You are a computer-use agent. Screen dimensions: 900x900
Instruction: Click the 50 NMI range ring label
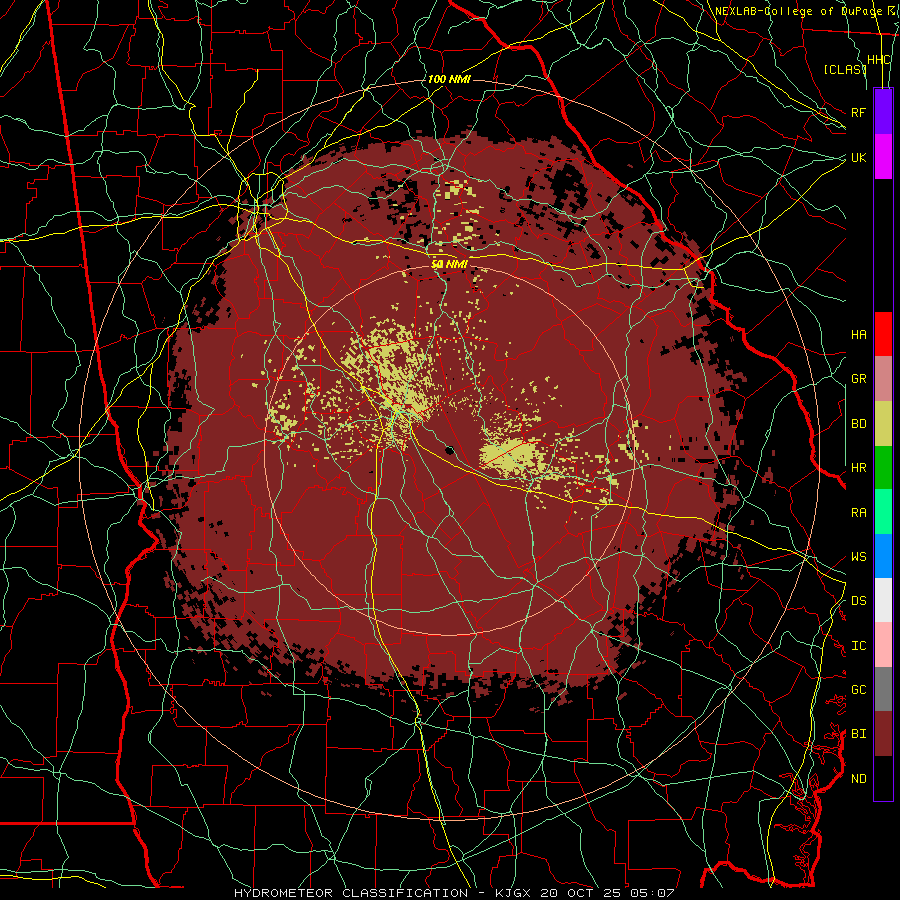449,265
